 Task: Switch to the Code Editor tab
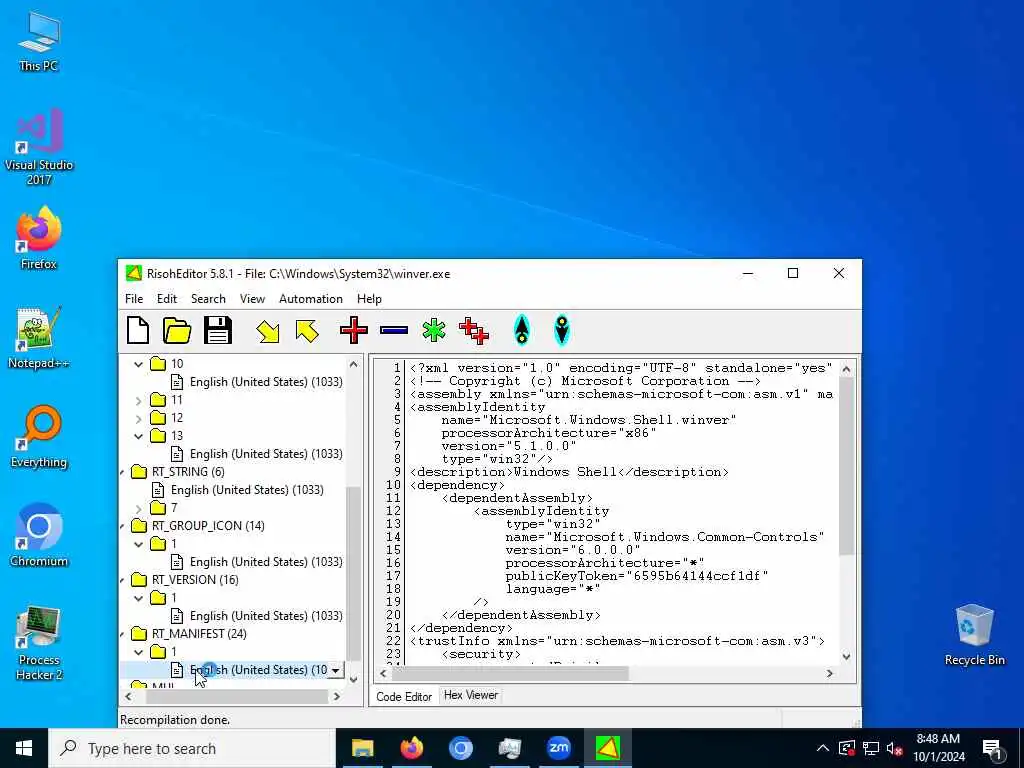[x=404, y=697]
